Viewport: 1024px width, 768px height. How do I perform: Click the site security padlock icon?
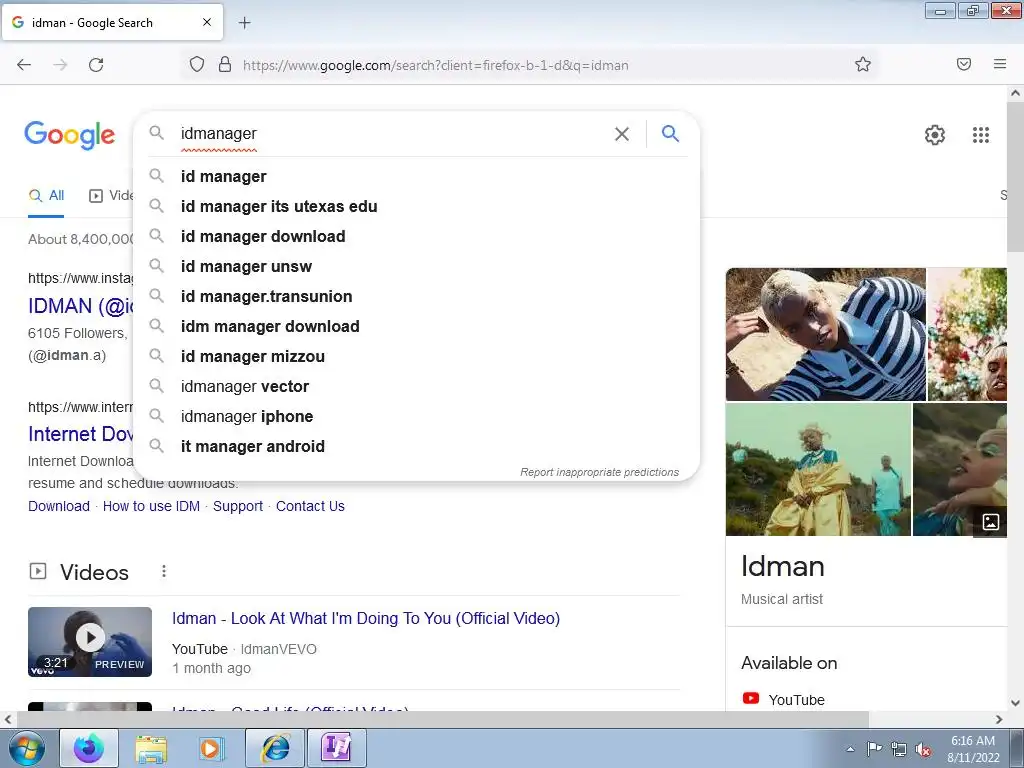click(225, 65)
